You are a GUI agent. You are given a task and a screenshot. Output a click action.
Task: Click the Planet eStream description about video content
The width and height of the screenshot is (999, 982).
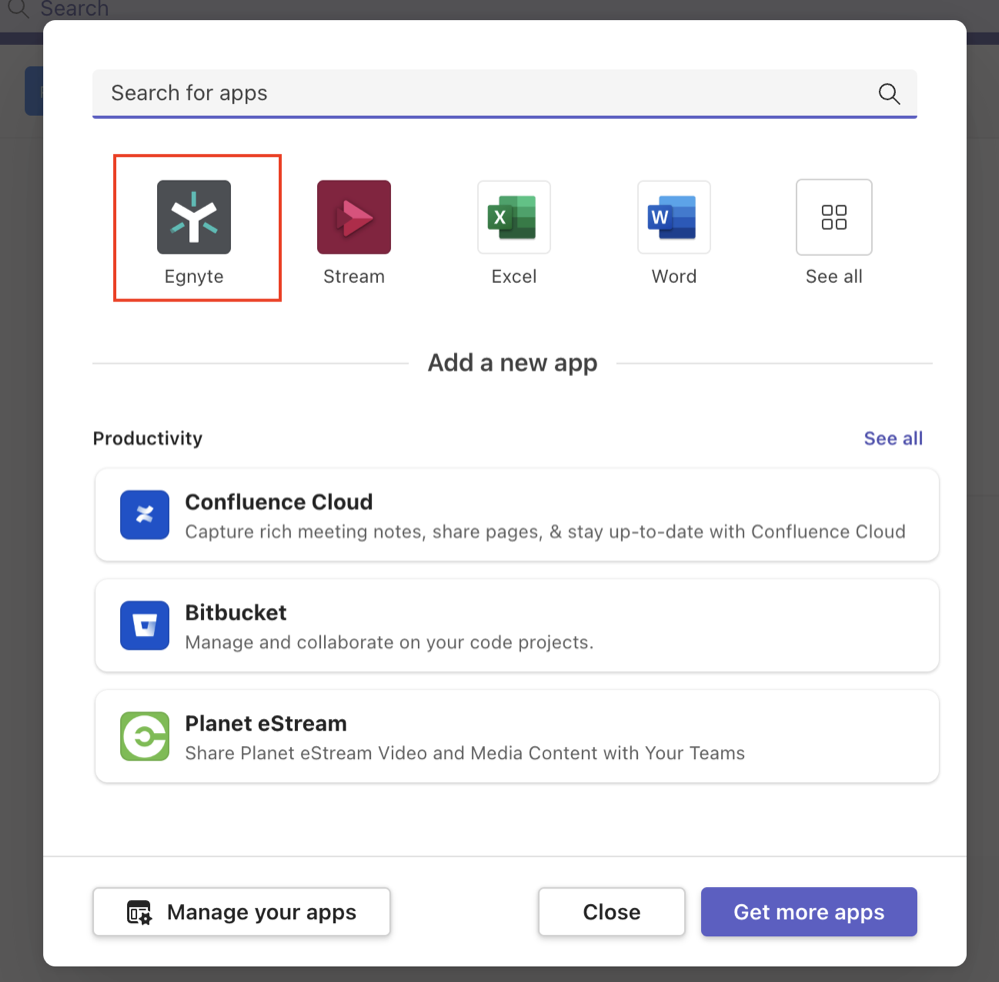tap(464, 753)
